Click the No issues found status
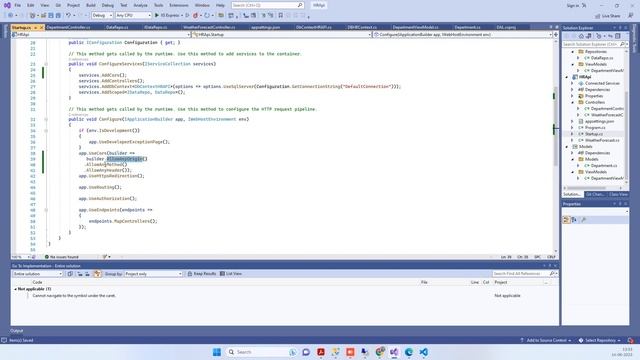Image resolution: width=640 pixels, height=360 pixels. click(61, 257)
